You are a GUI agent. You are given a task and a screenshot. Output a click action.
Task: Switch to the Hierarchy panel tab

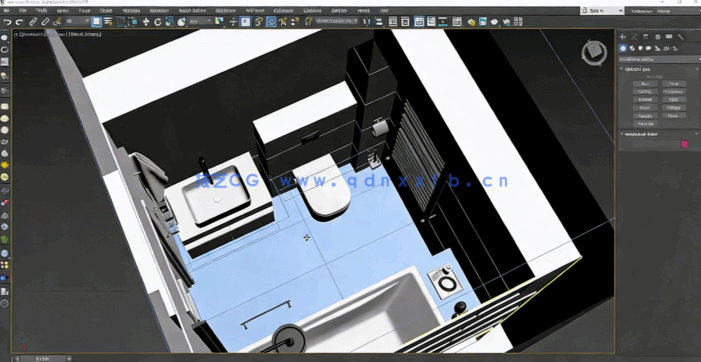[646, 37]
